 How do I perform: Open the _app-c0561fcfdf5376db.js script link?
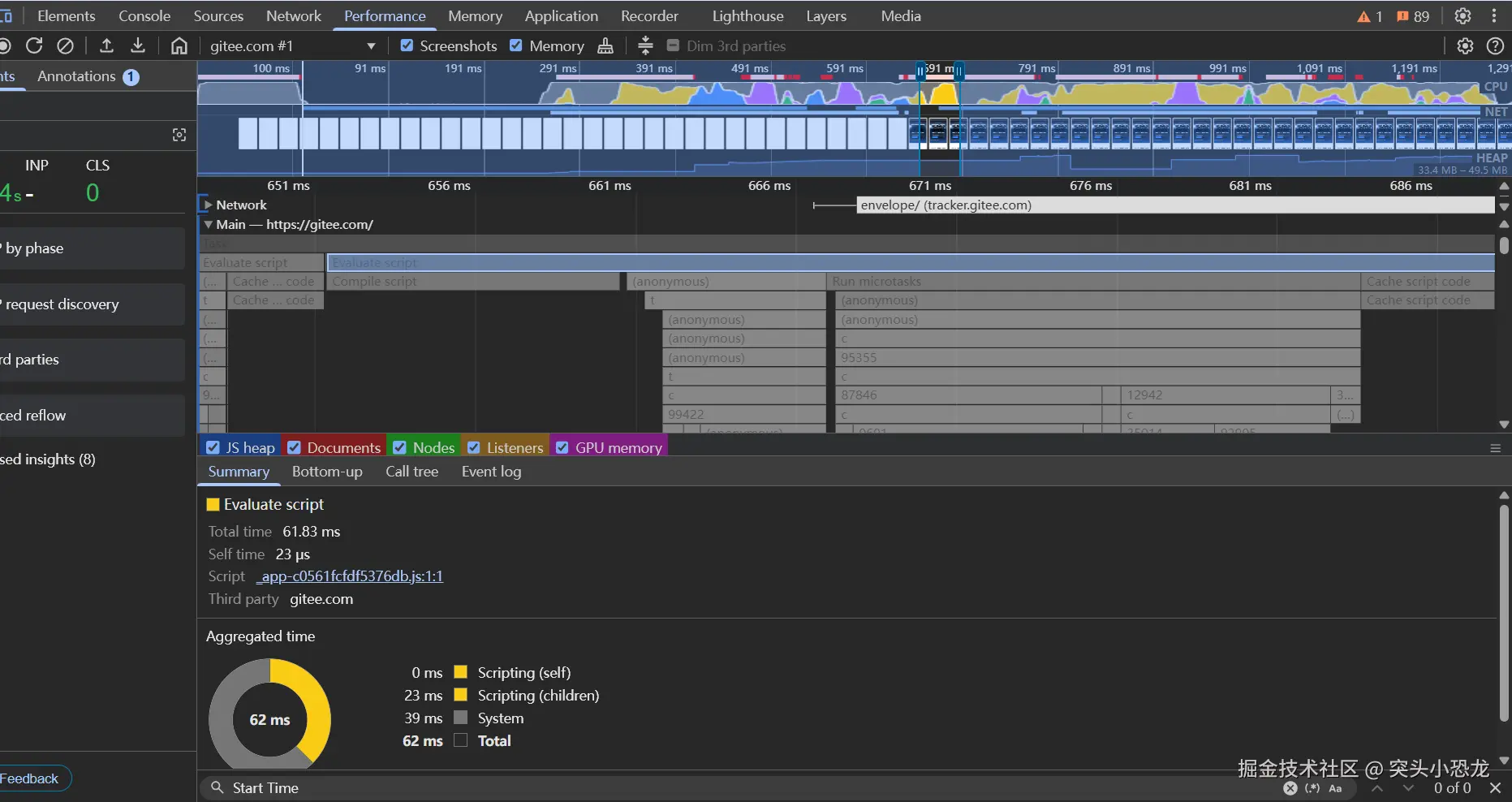(350, 576)
